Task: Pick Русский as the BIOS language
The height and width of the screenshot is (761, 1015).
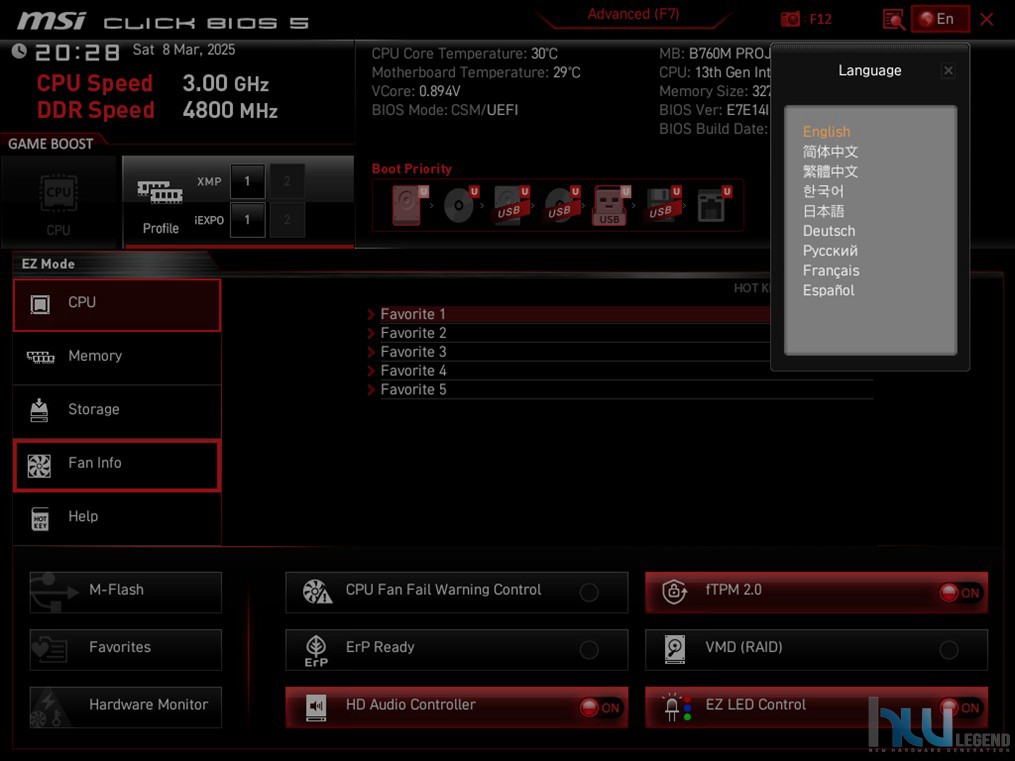Action: (x=830, y=250)
